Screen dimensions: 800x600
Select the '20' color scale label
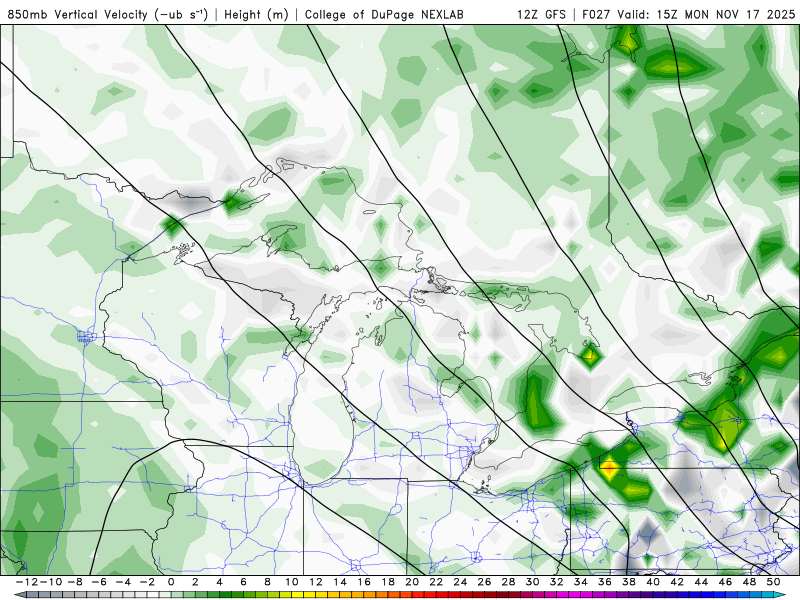tap(412, 582)
